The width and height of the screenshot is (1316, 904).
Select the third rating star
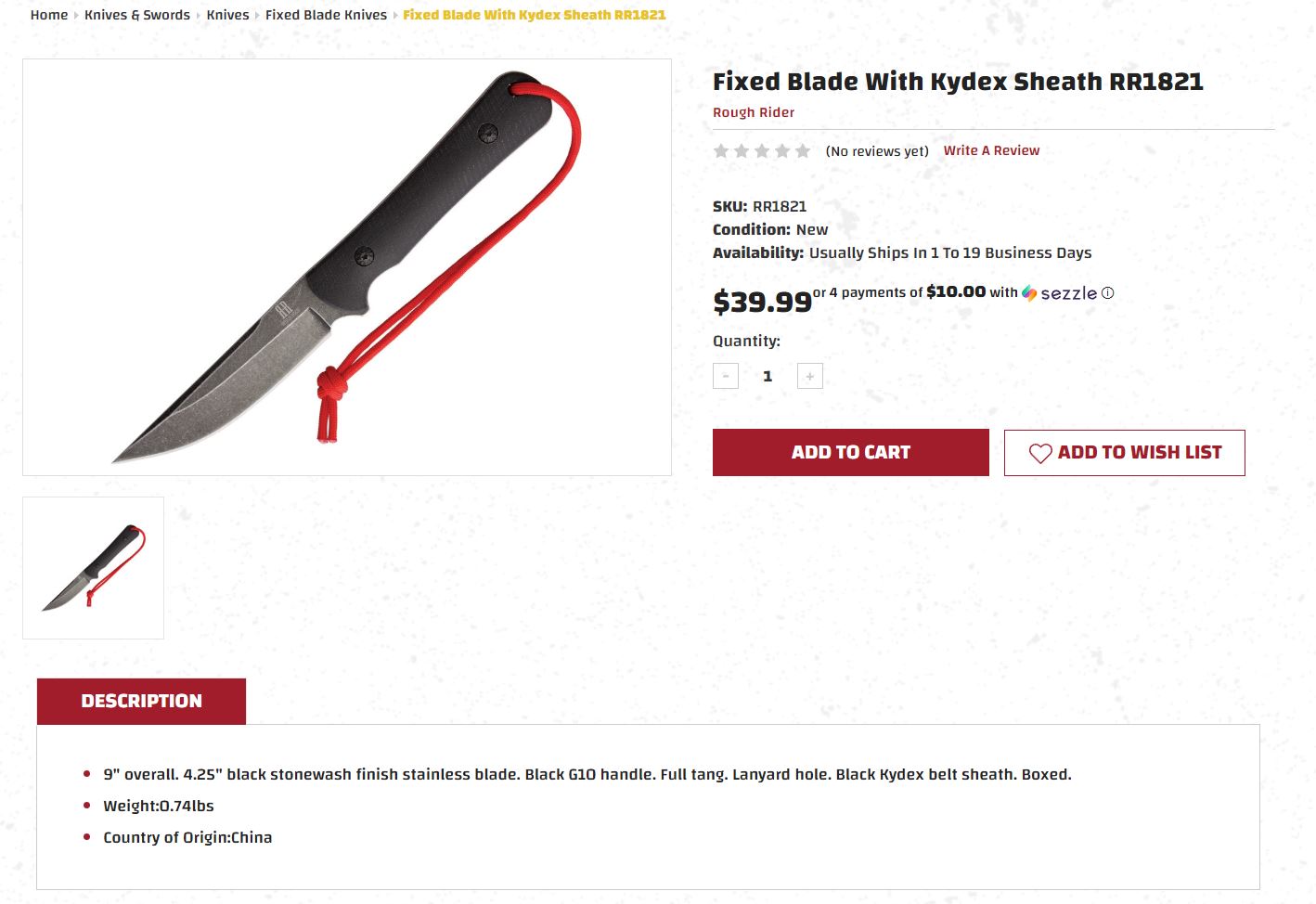coord(762,150)
